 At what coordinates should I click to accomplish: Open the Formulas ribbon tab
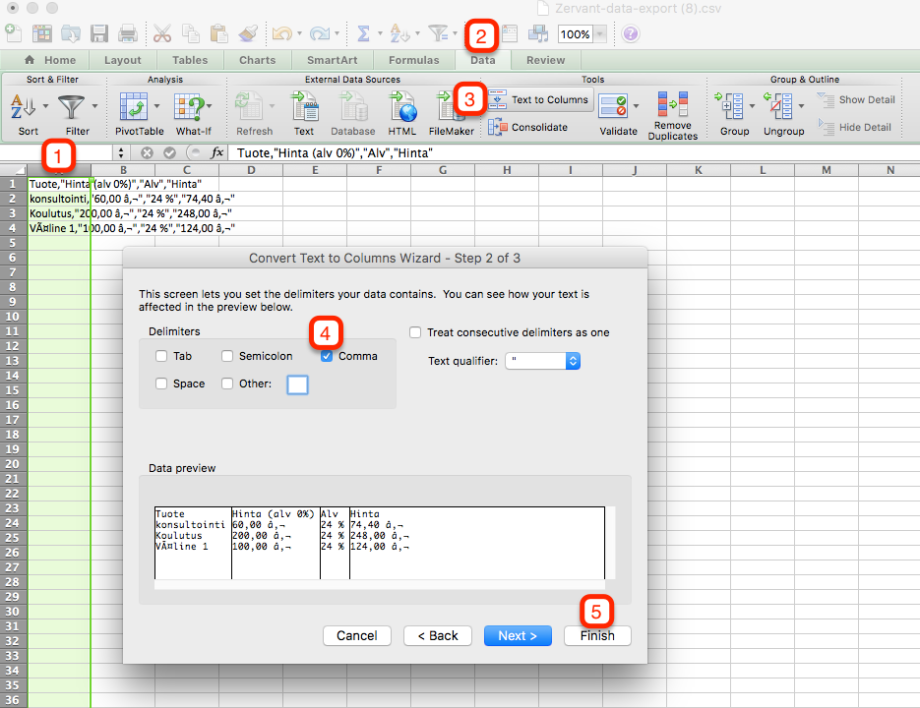point(414,60)
